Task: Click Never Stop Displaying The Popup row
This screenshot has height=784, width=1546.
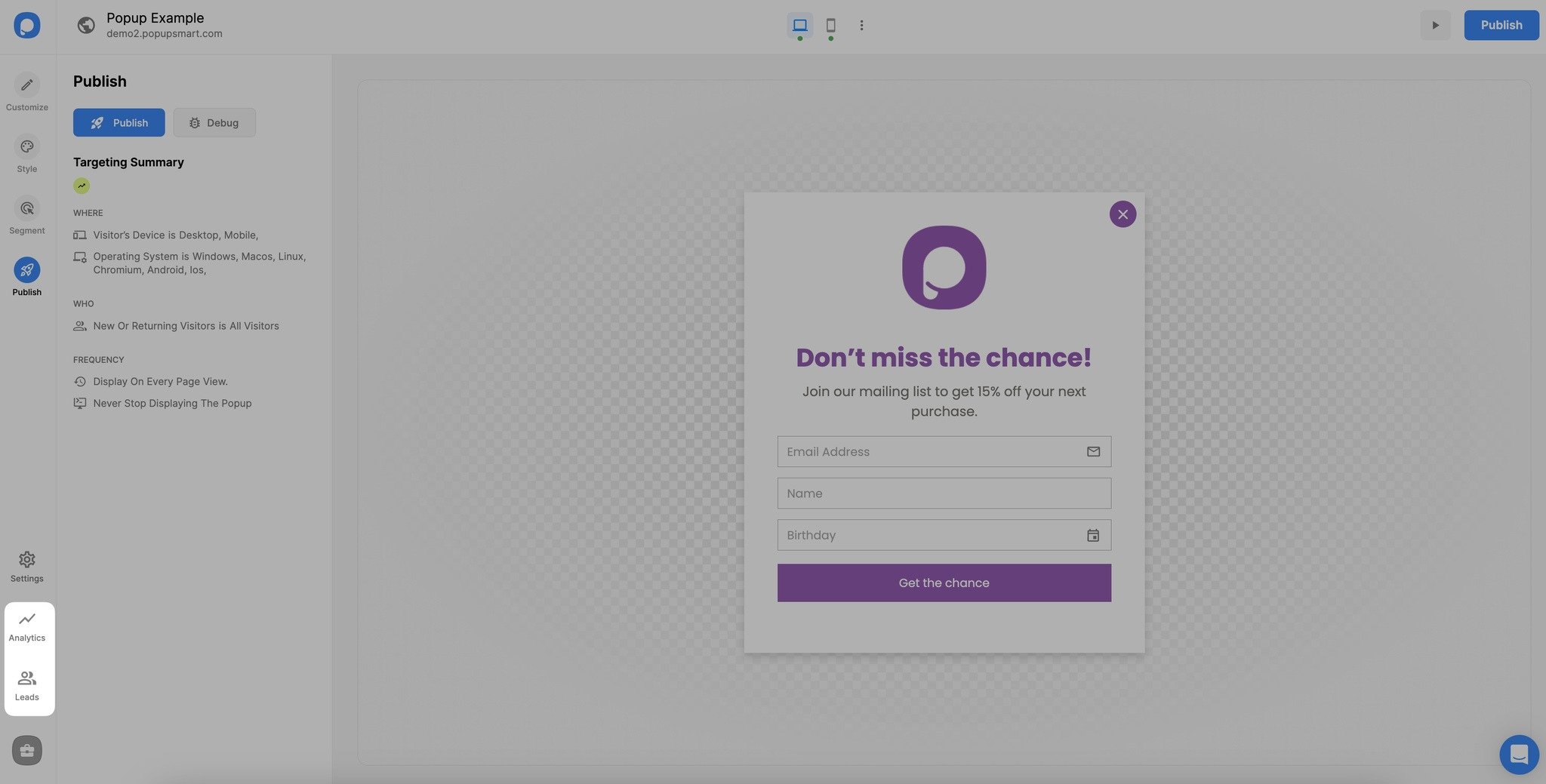Action: tap(163, 404)
